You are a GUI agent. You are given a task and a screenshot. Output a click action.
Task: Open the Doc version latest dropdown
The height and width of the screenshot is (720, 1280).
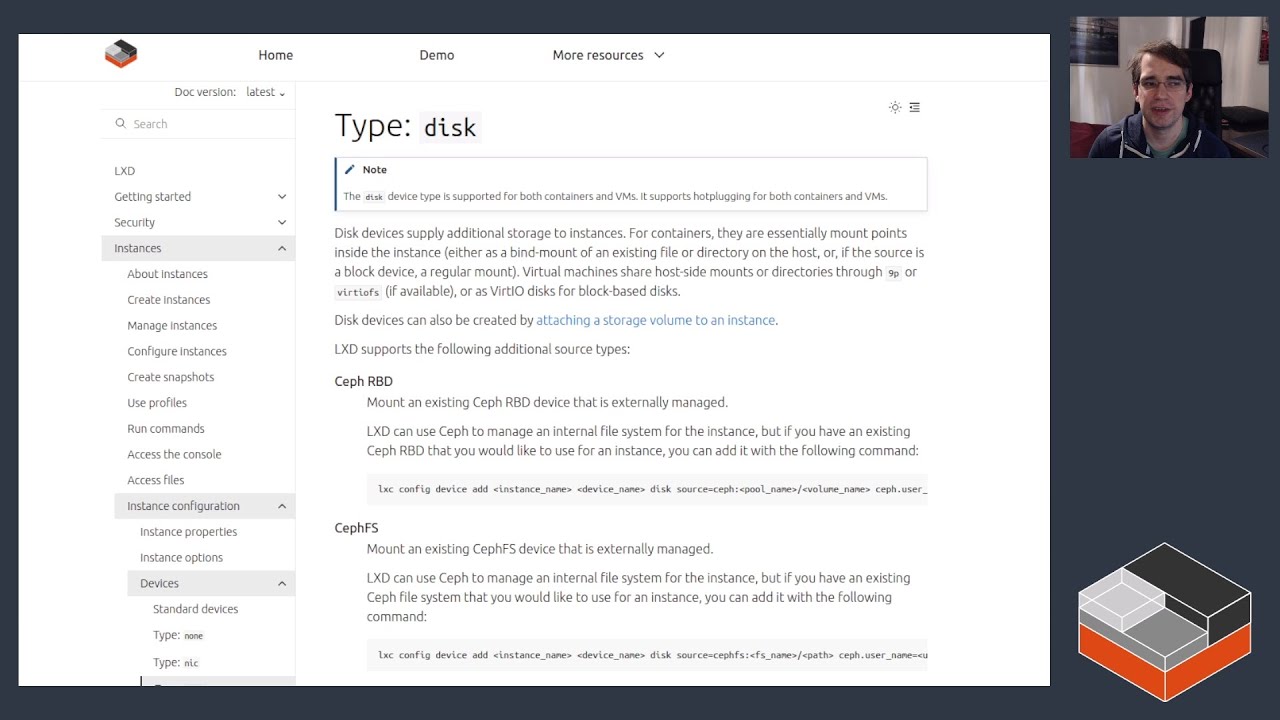pyautogui.click(x=265, y=92)
